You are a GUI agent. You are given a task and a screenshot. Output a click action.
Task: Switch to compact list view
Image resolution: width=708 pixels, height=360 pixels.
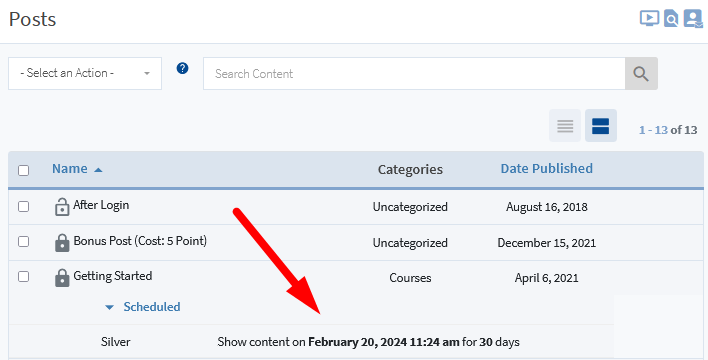pos(565,126)
